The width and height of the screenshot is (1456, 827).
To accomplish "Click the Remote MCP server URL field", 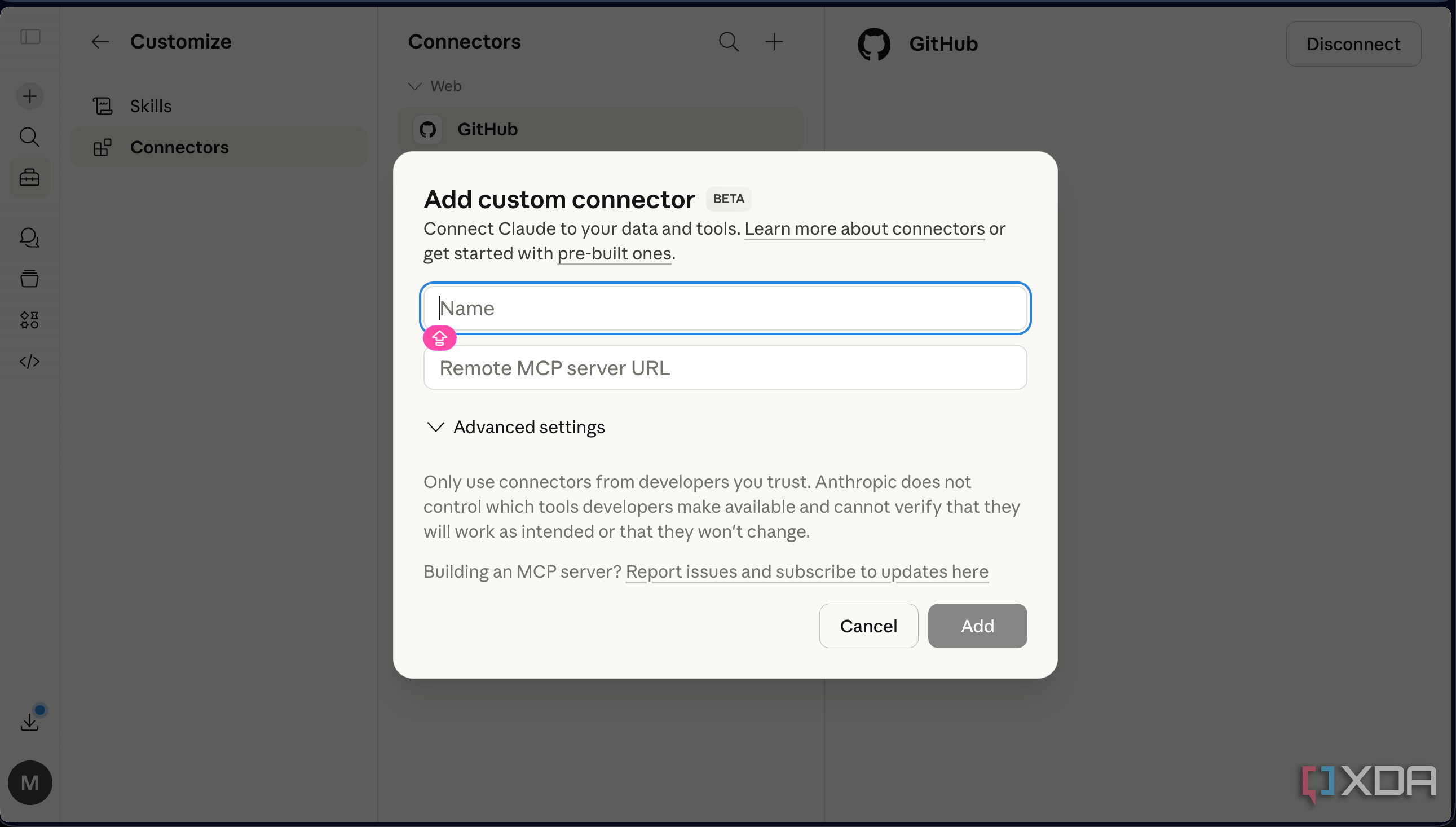I will click(x=725, y=368).
